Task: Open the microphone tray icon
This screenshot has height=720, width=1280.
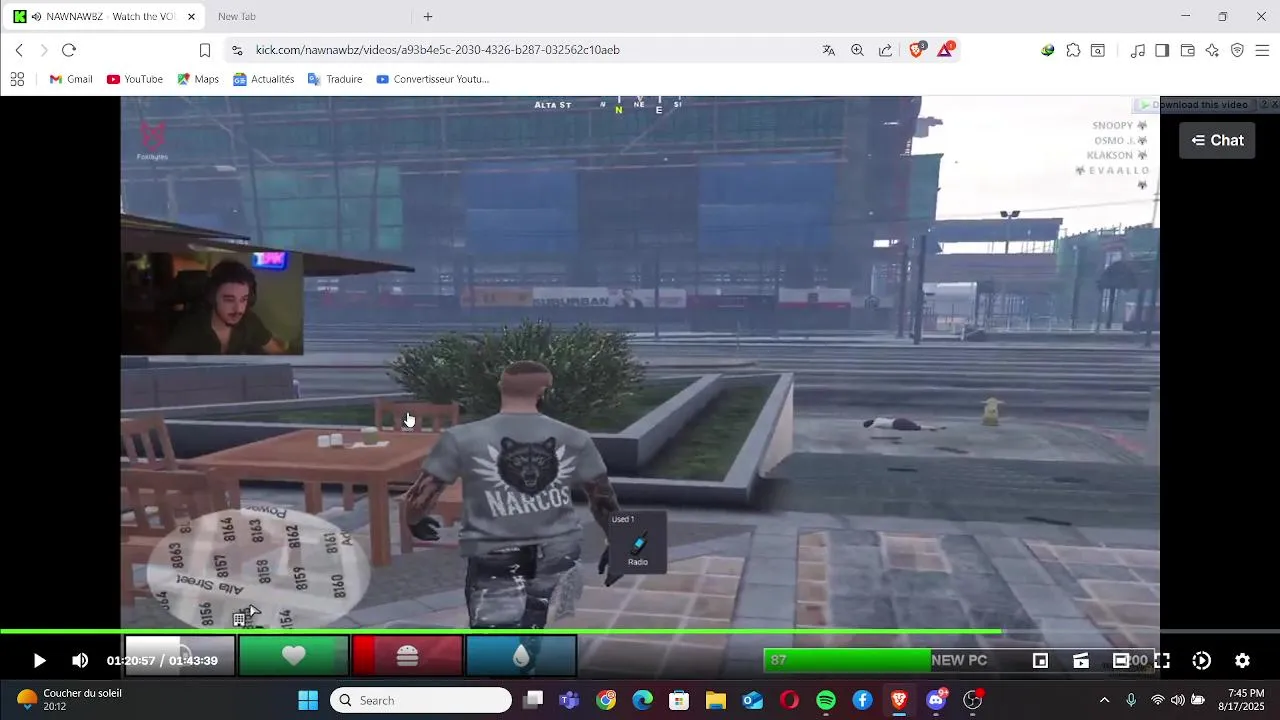Action: (1131, 700)
